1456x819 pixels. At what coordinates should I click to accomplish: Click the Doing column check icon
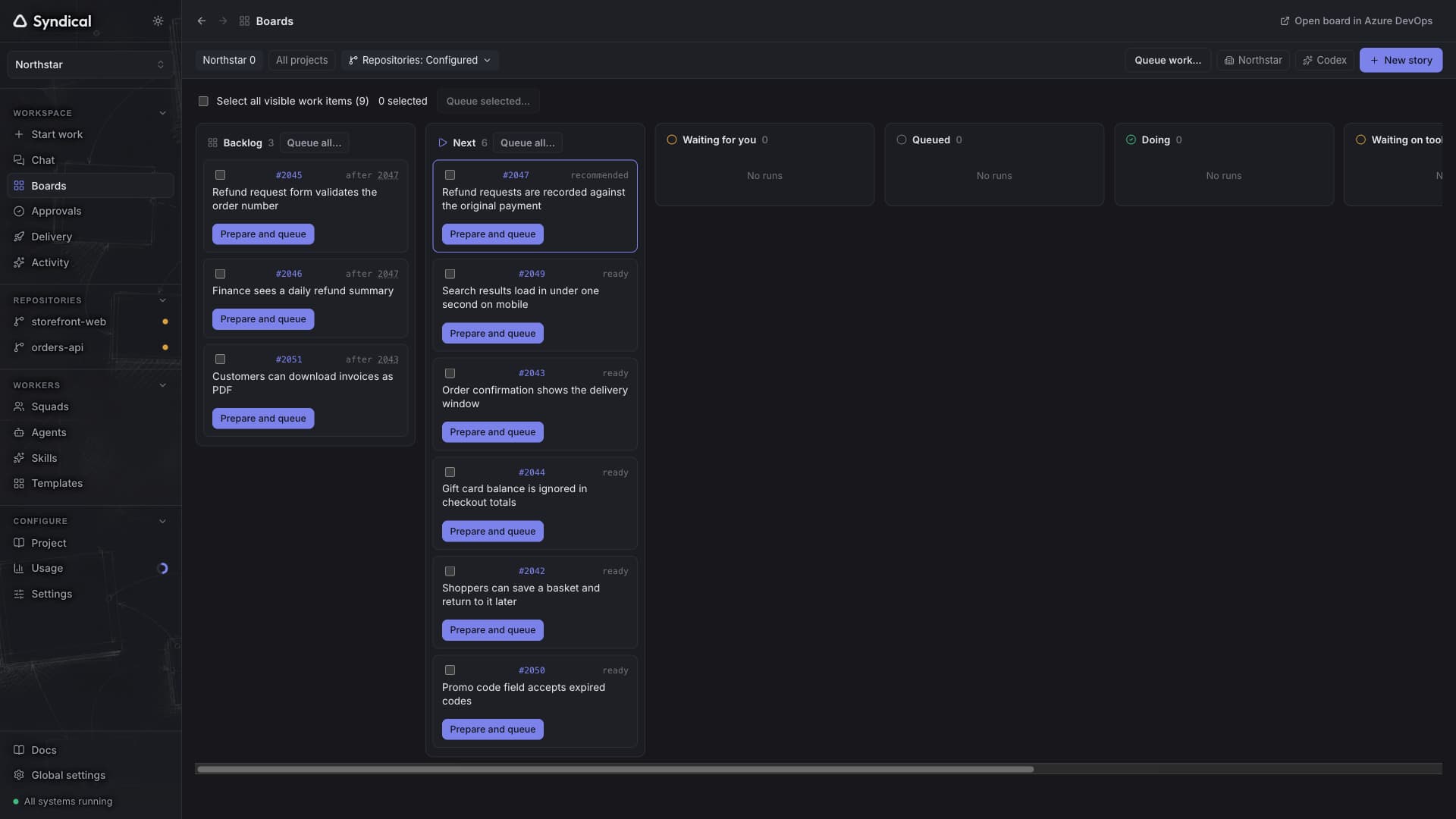(x=1131, y=140)
